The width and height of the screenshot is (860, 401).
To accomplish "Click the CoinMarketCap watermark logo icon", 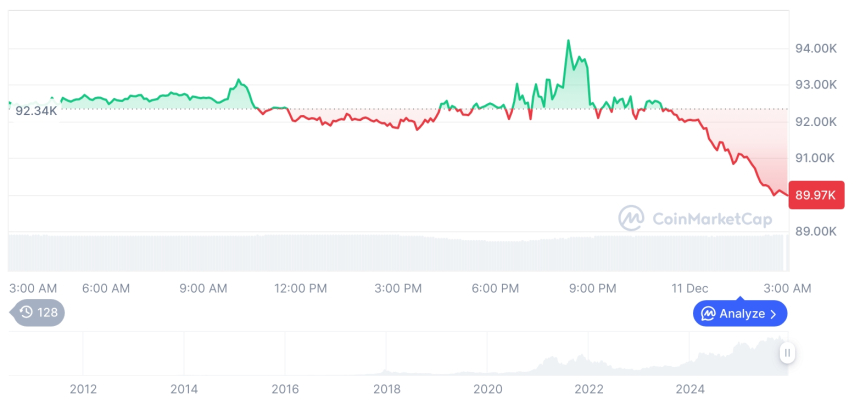I will point(632,218).
